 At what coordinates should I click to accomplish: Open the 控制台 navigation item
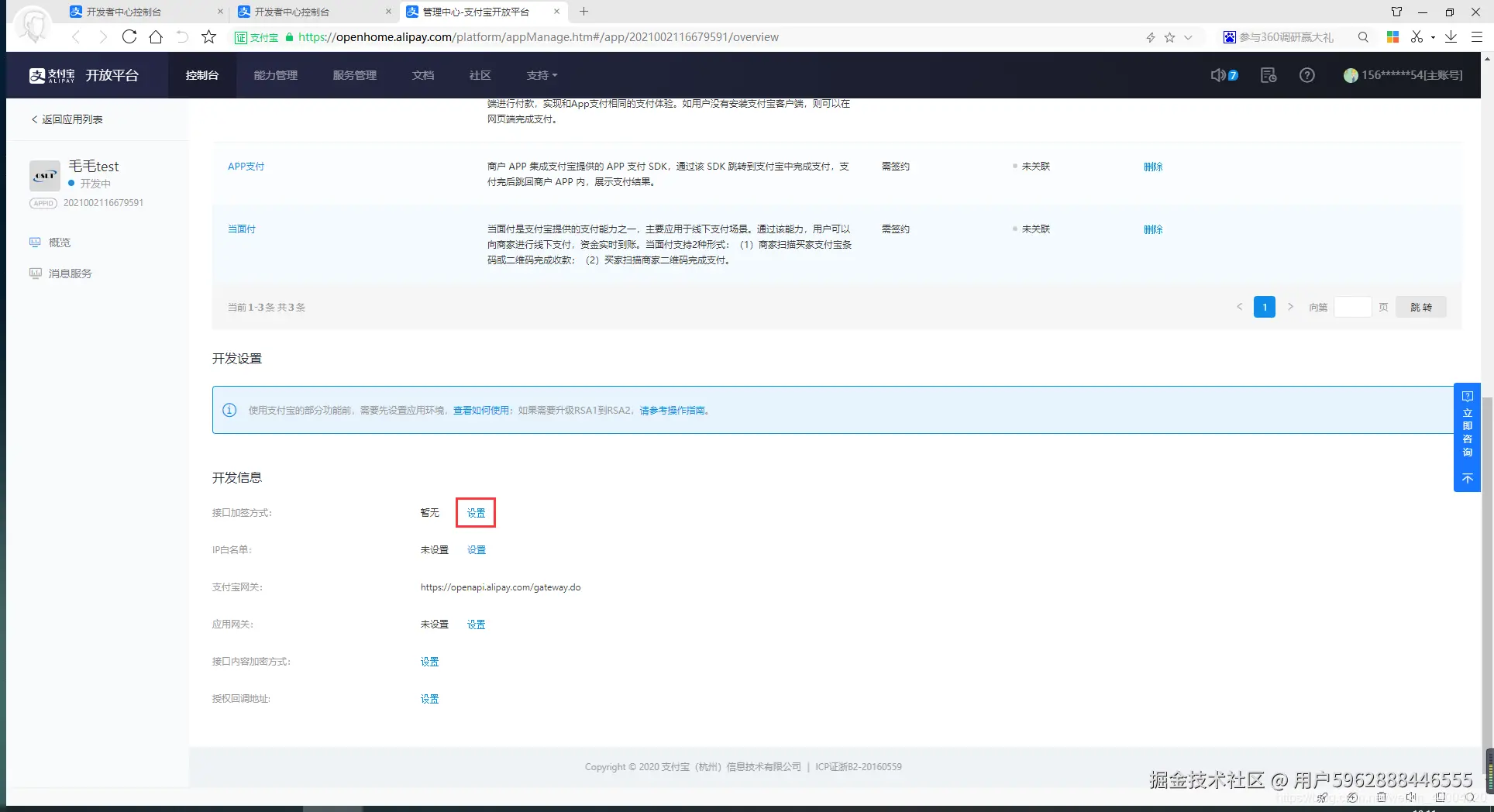pos(202,75)
